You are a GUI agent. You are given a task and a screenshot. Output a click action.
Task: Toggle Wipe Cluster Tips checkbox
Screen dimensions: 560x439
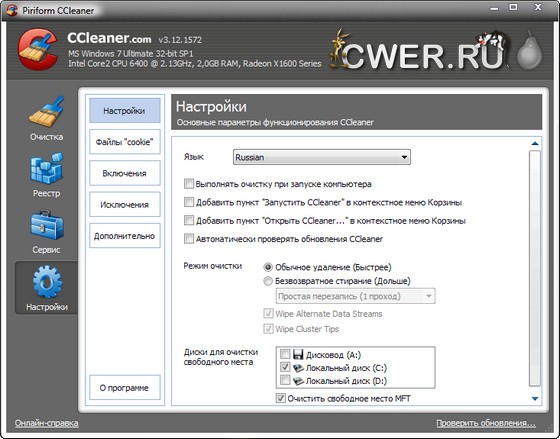tap(268, 329)
